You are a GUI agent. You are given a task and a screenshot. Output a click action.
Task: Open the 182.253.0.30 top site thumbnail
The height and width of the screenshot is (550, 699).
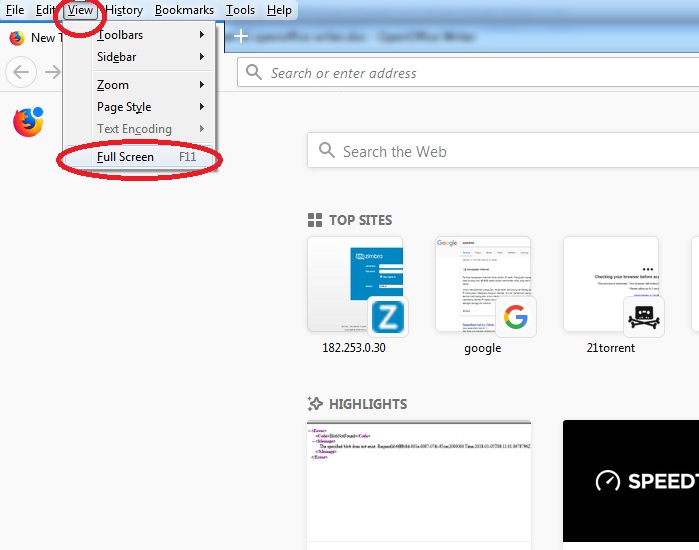coord(355,284)
